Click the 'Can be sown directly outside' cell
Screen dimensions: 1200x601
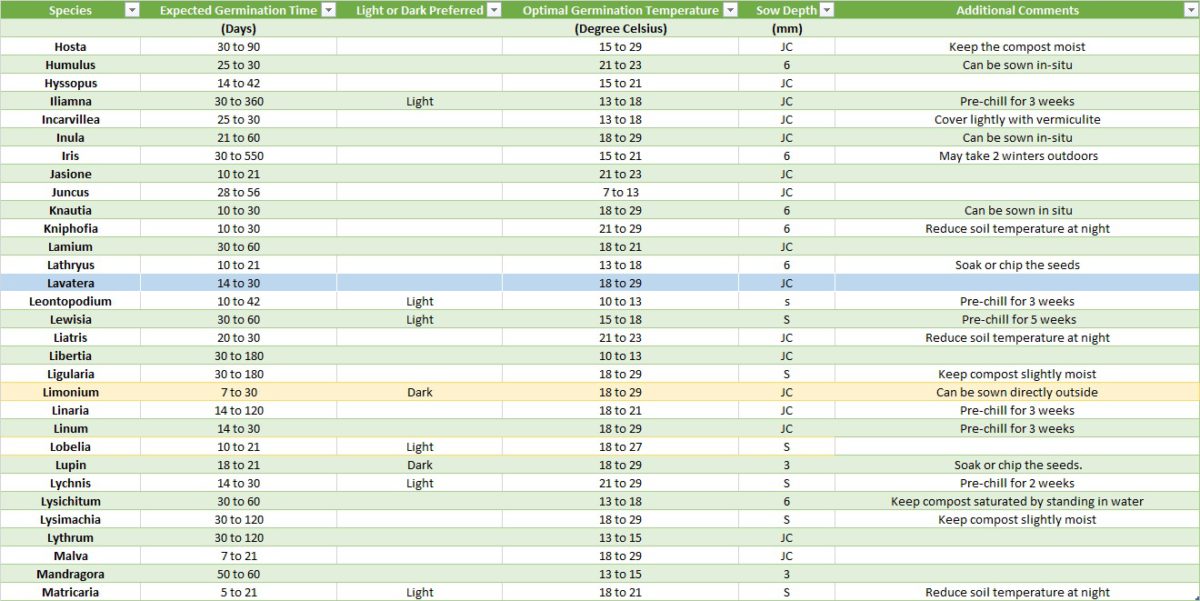[1017, 392]
